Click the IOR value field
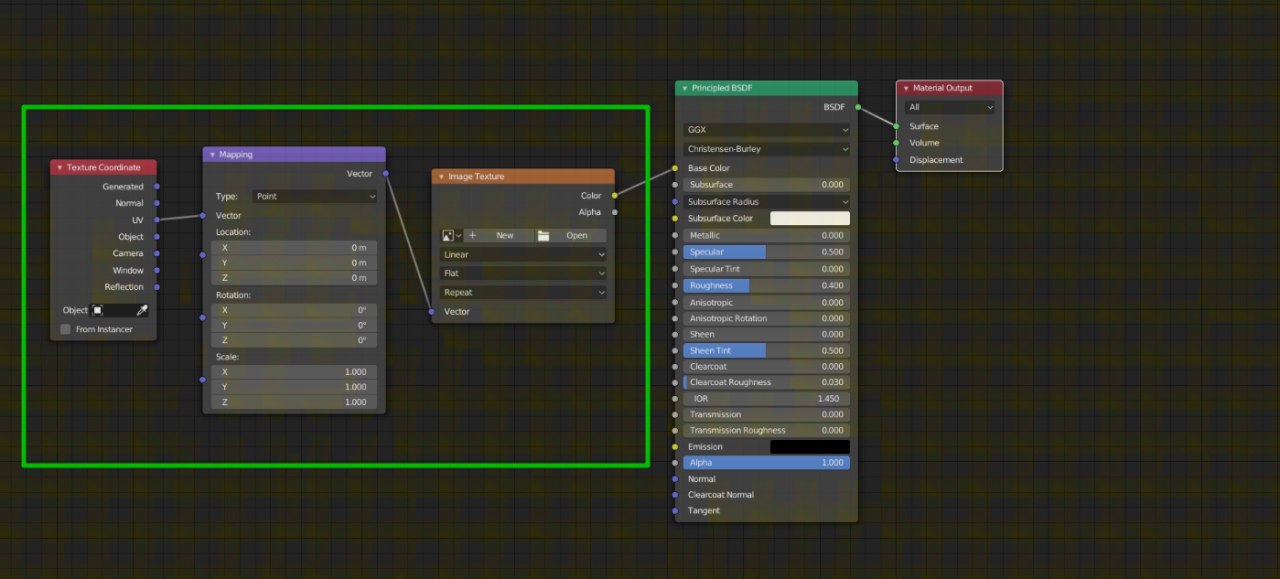The image size is (1280, 579). tap(767, 398)
